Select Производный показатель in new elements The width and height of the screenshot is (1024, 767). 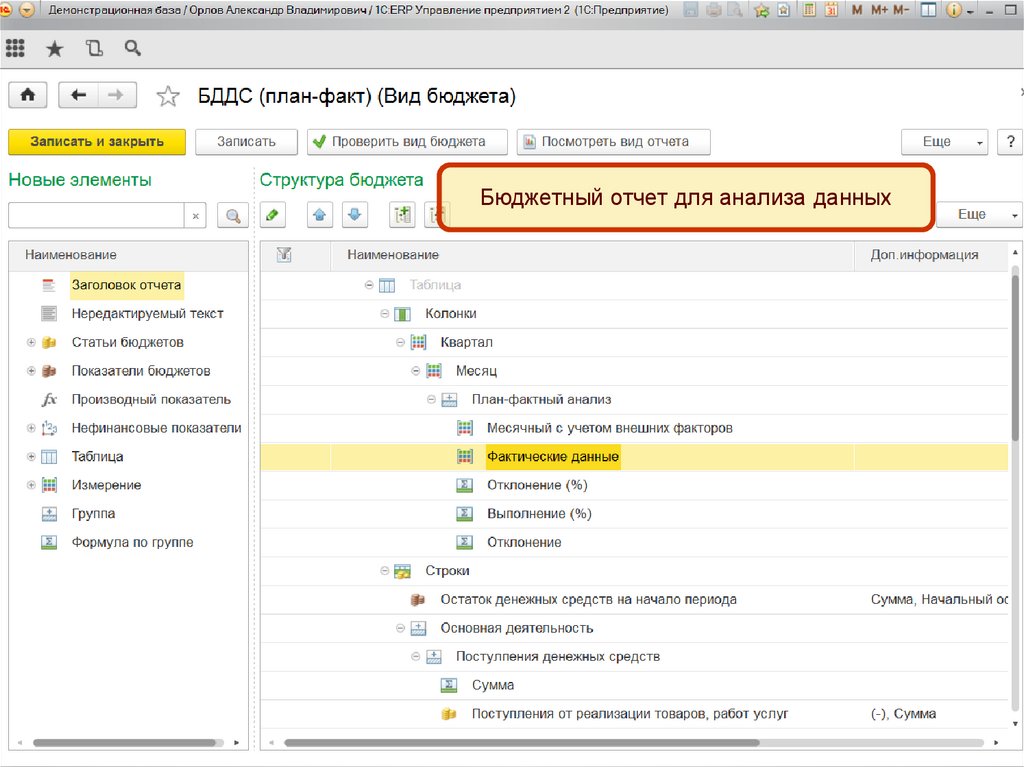[150, 400]
